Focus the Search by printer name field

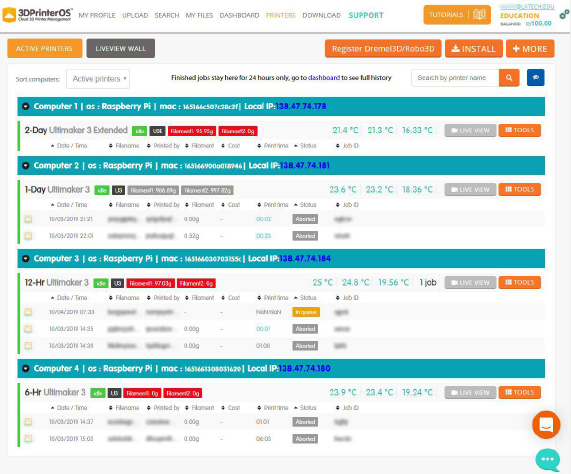pos(455,78)
